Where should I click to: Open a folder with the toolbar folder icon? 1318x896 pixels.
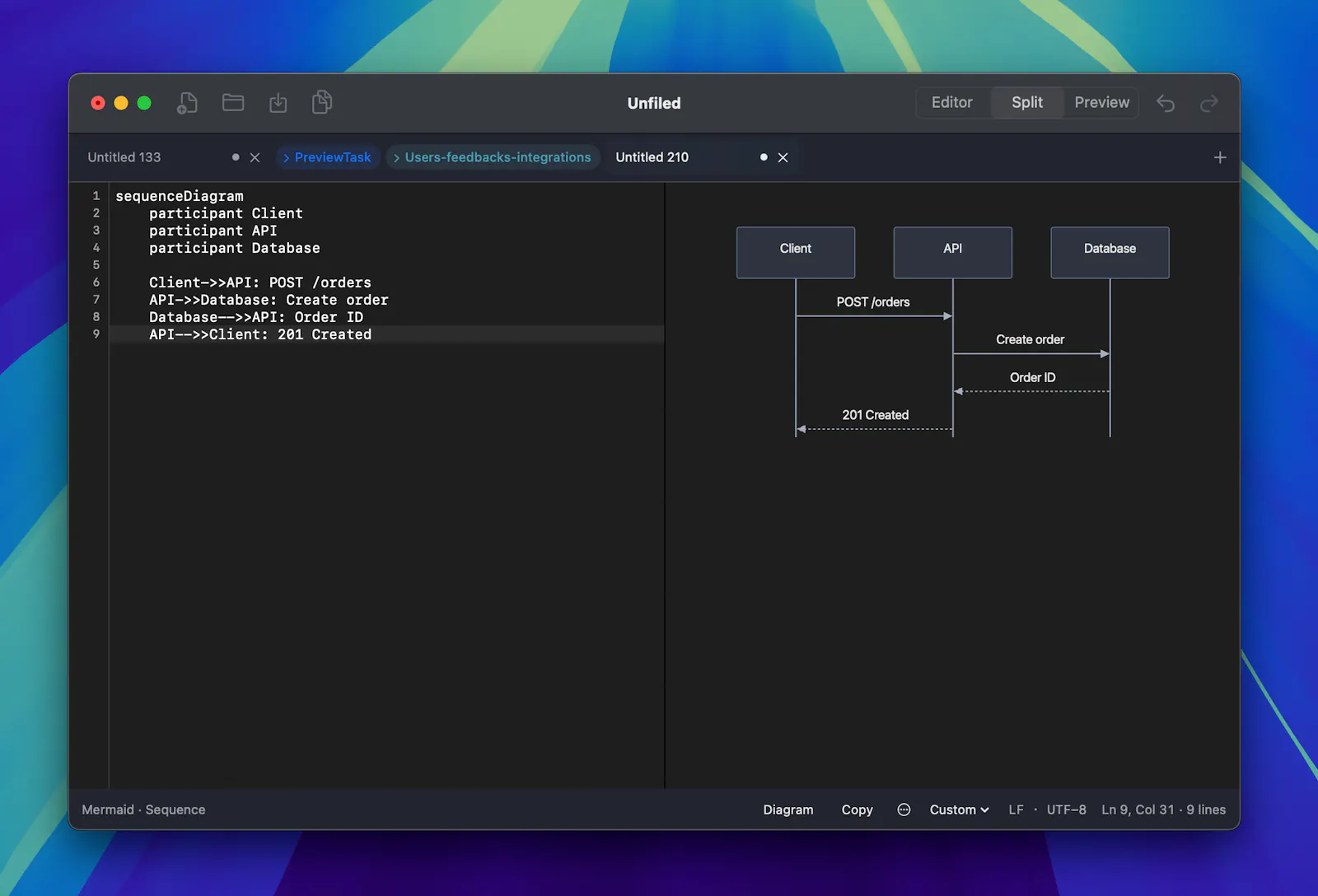point(233,102)
